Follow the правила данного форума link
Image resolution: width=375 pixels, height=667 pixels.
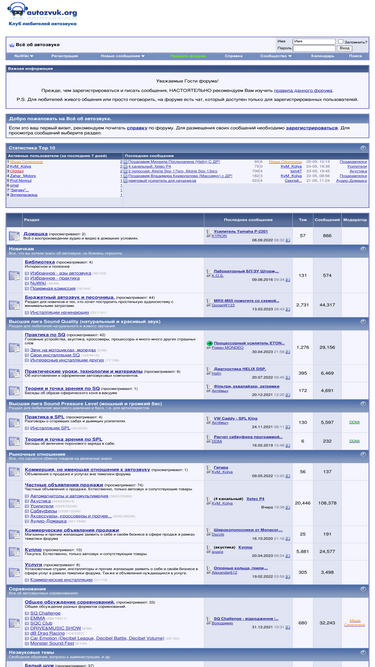303,90
